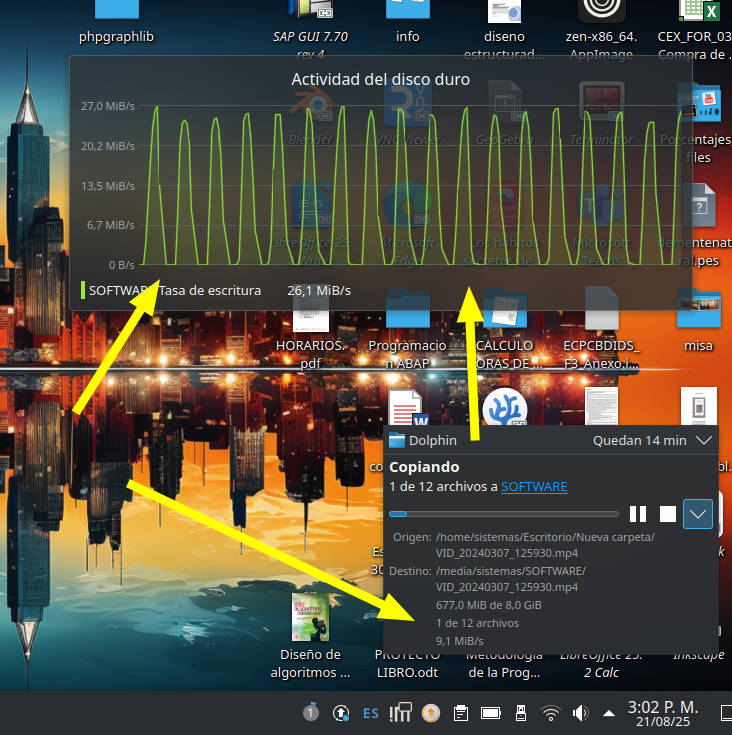The image size is (732, 735).
Task: Open the info desktop folder
Action: pos(408,22)
